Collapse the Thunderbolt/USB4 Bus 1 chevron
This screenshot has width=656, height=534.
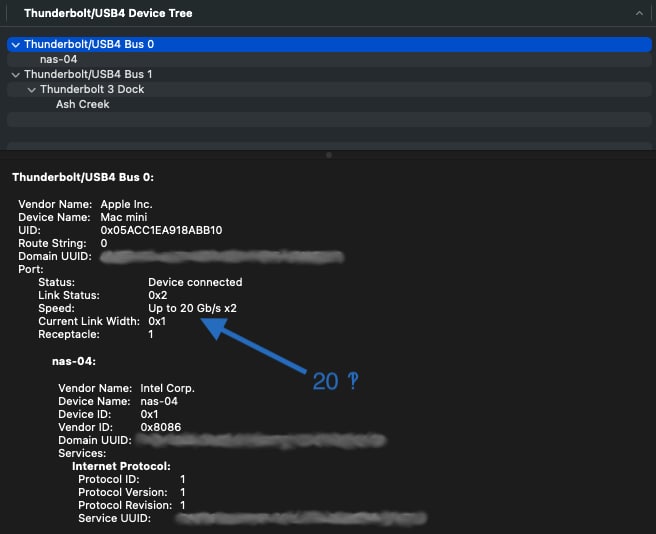tap(16, 75)
